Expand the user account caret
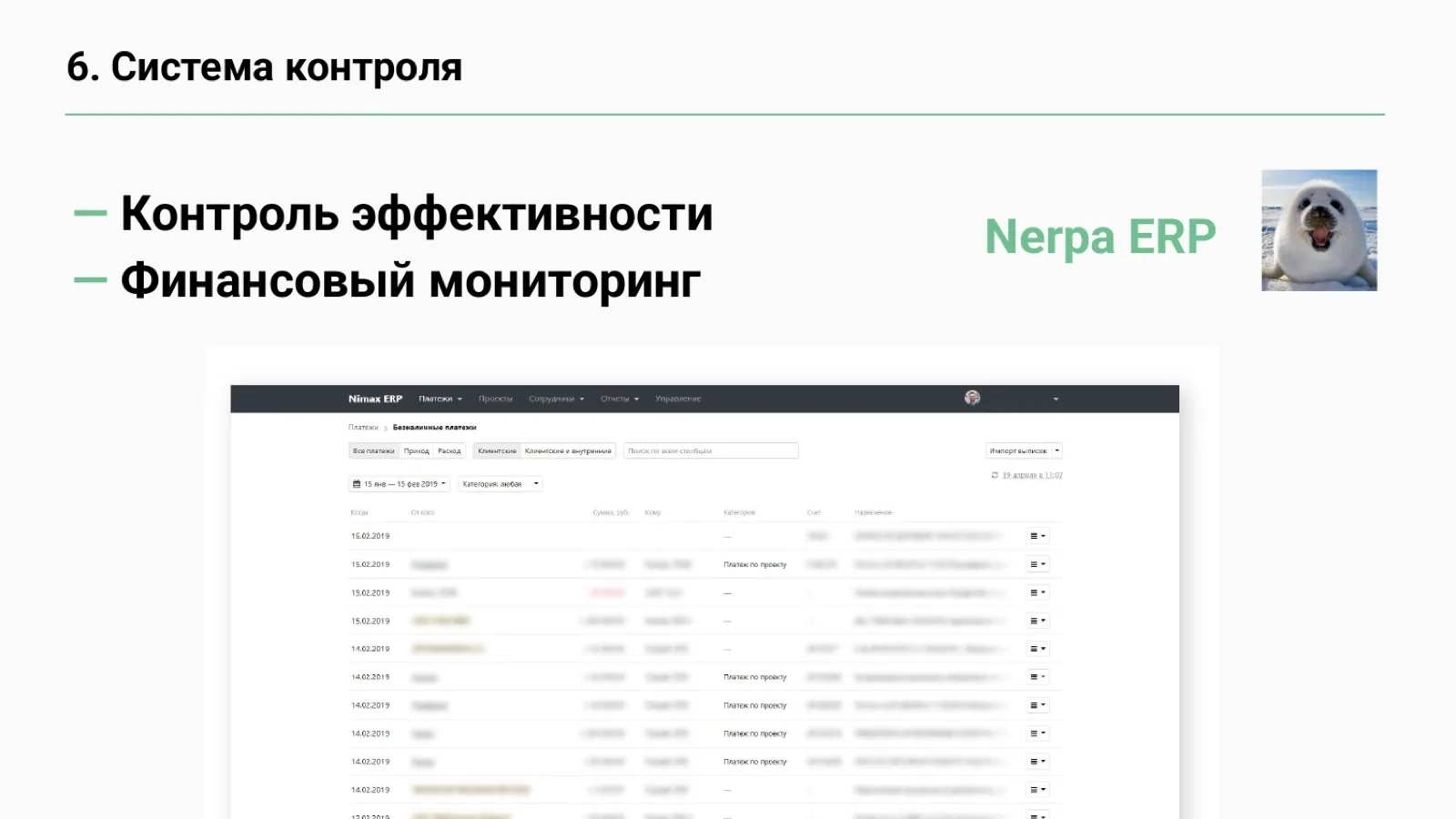The height and width of the screenshot is (819, 1456). tap(1056, 399)
